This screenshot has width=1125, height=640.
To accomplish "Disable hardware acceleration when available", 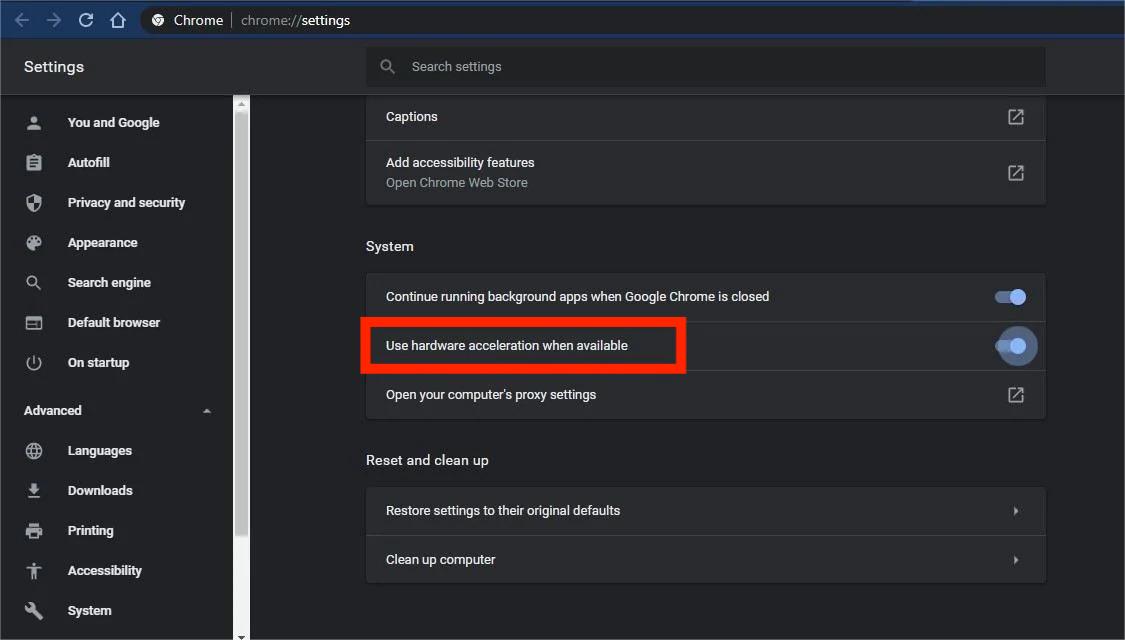I will (1014, 345).
